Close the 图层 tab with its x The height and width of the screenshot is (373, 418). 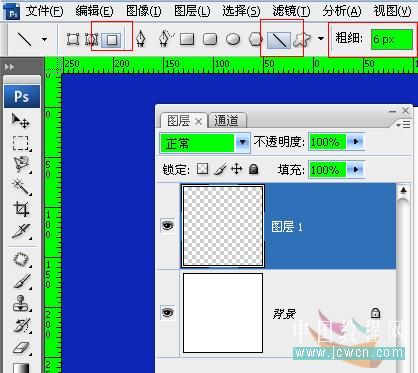point(199,122)
